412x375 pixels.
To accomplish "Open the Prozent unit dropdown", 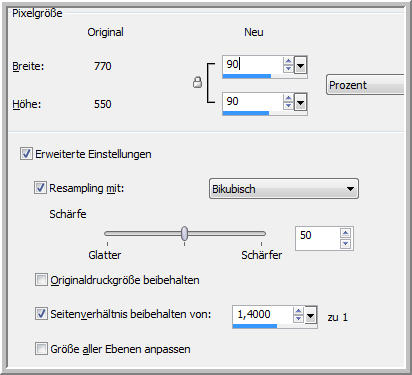I will pyautogui.click(x=365, y=85).
